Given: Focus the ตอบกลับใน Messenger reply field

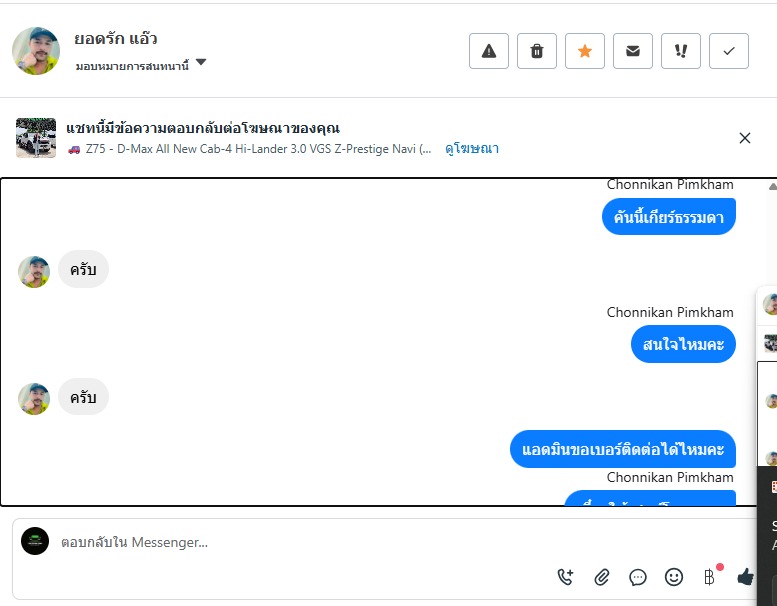Looking at the screenshot, I should (300, 542).
